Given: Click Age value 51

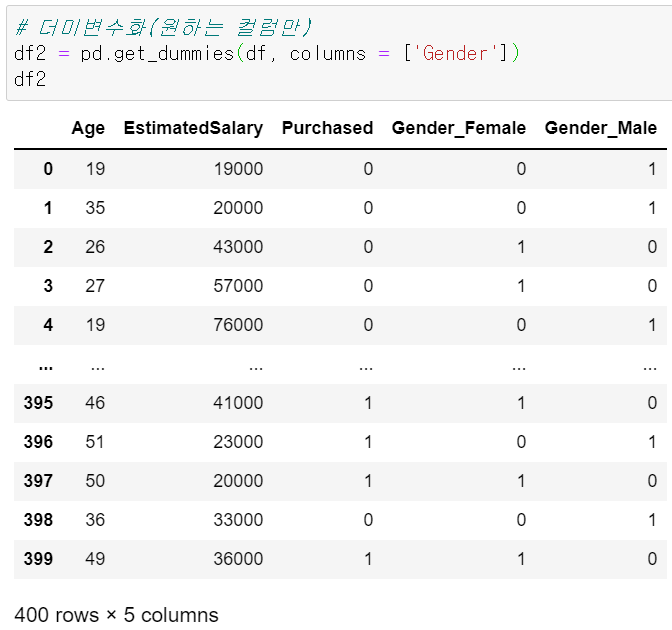Looking at the screenshot, I should [95, 442].
